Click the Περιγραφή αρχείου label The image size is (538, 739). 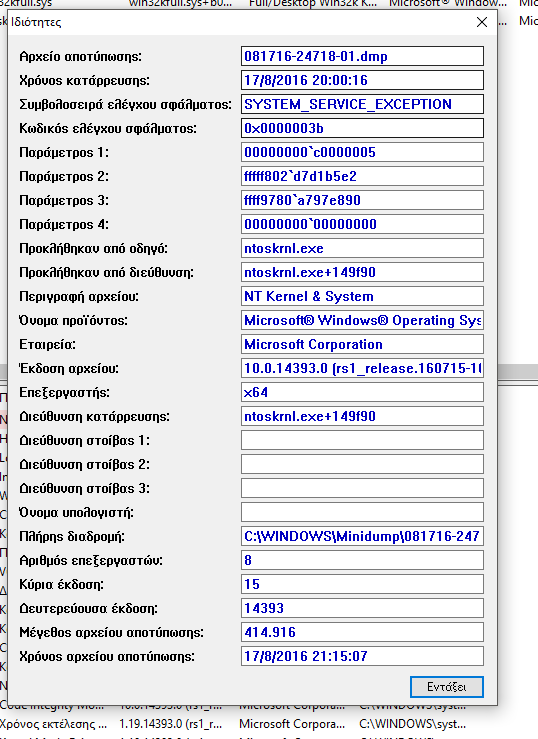pyautogui.click(x=79, y=297)
